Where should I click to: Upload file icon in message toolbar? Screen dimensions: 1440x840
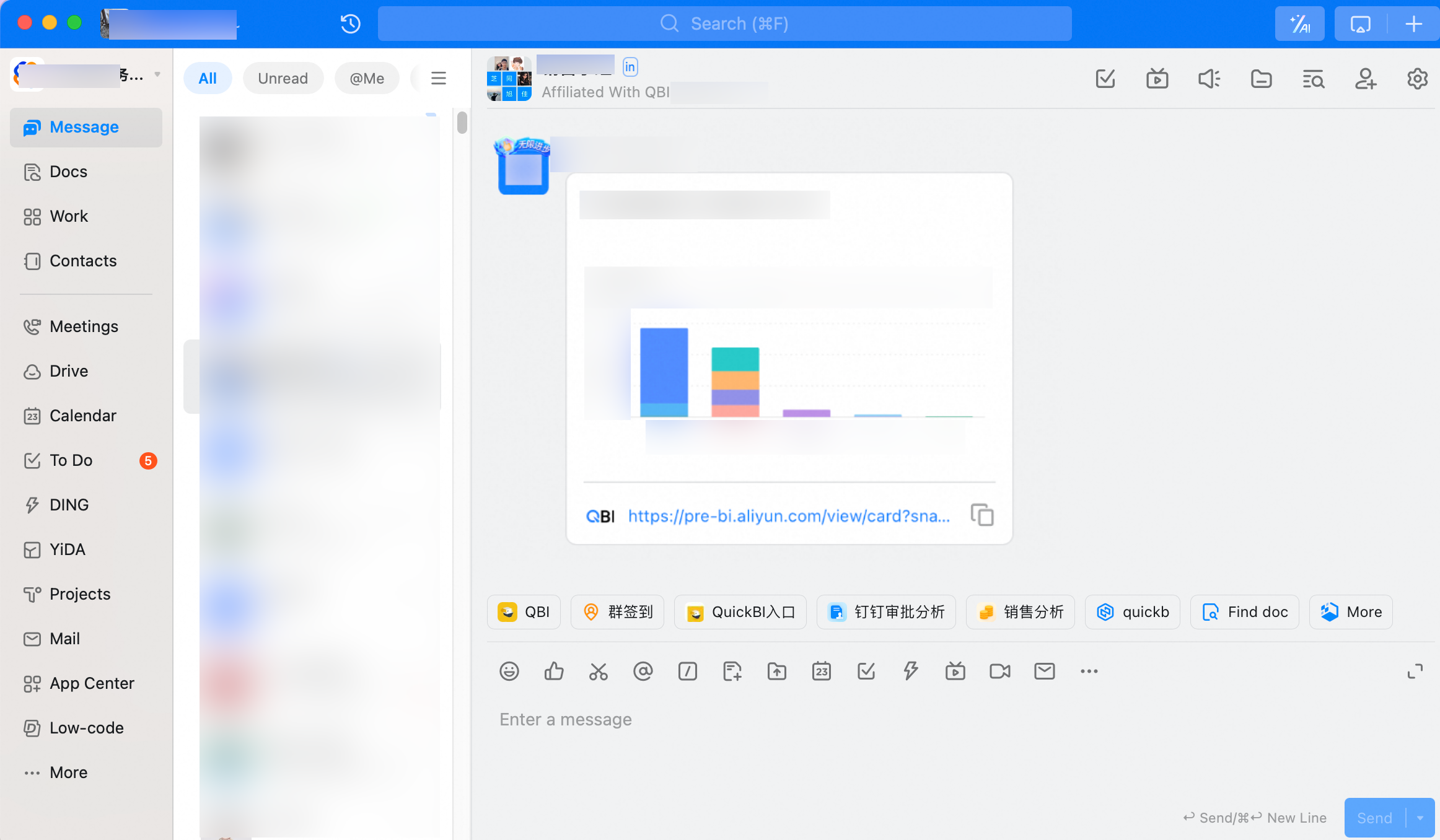point(776,671)
